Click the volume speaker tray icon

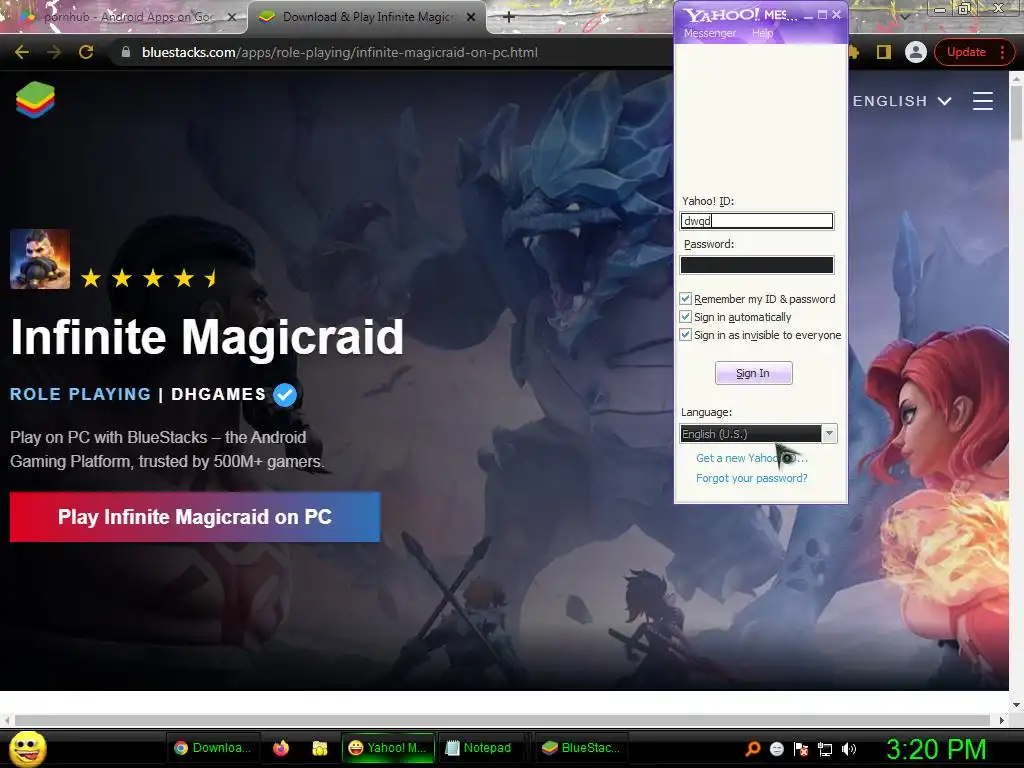[848, 749]
